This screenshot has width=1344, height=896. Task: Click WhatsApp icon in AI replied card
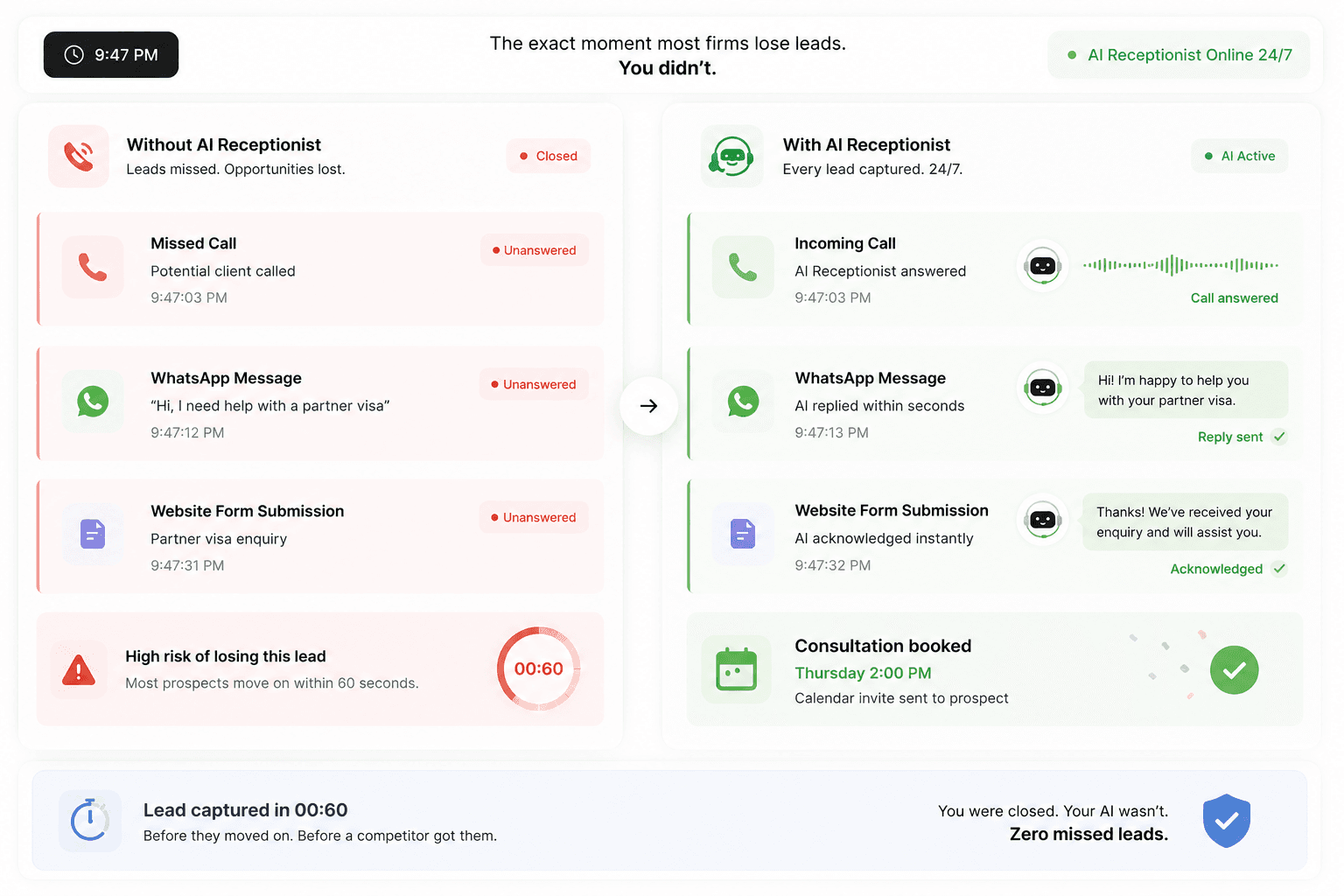click(743, 402)
